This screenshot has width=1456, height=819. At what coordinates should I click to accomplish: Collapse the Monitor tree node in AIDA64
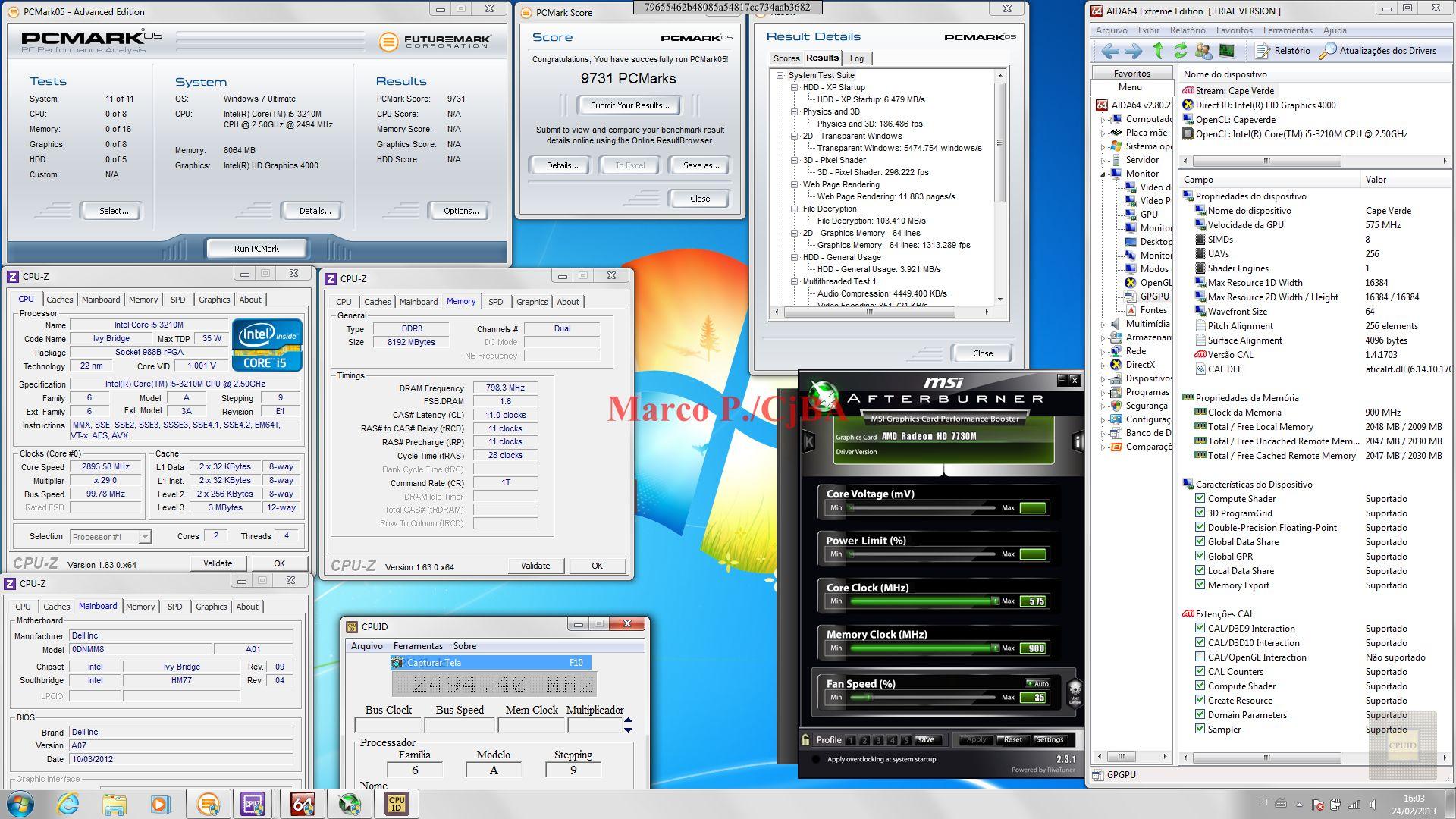pyautogui.click(x=1103, y=174)
